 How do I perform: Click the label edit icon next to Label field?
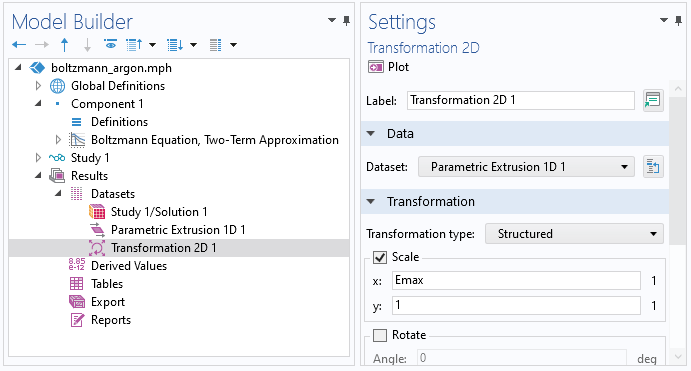[653, 100]
